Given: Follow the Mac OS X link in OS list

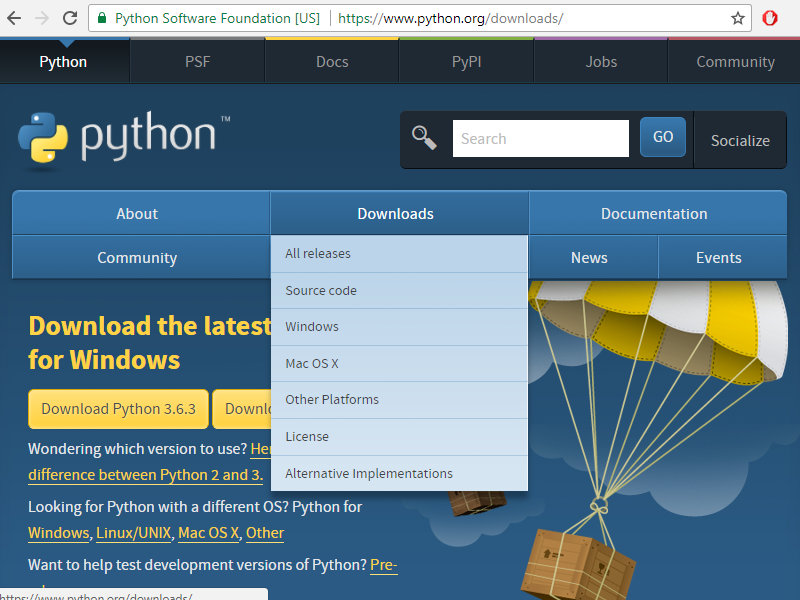Looking at the screenshot, I should tap(209, 533).
